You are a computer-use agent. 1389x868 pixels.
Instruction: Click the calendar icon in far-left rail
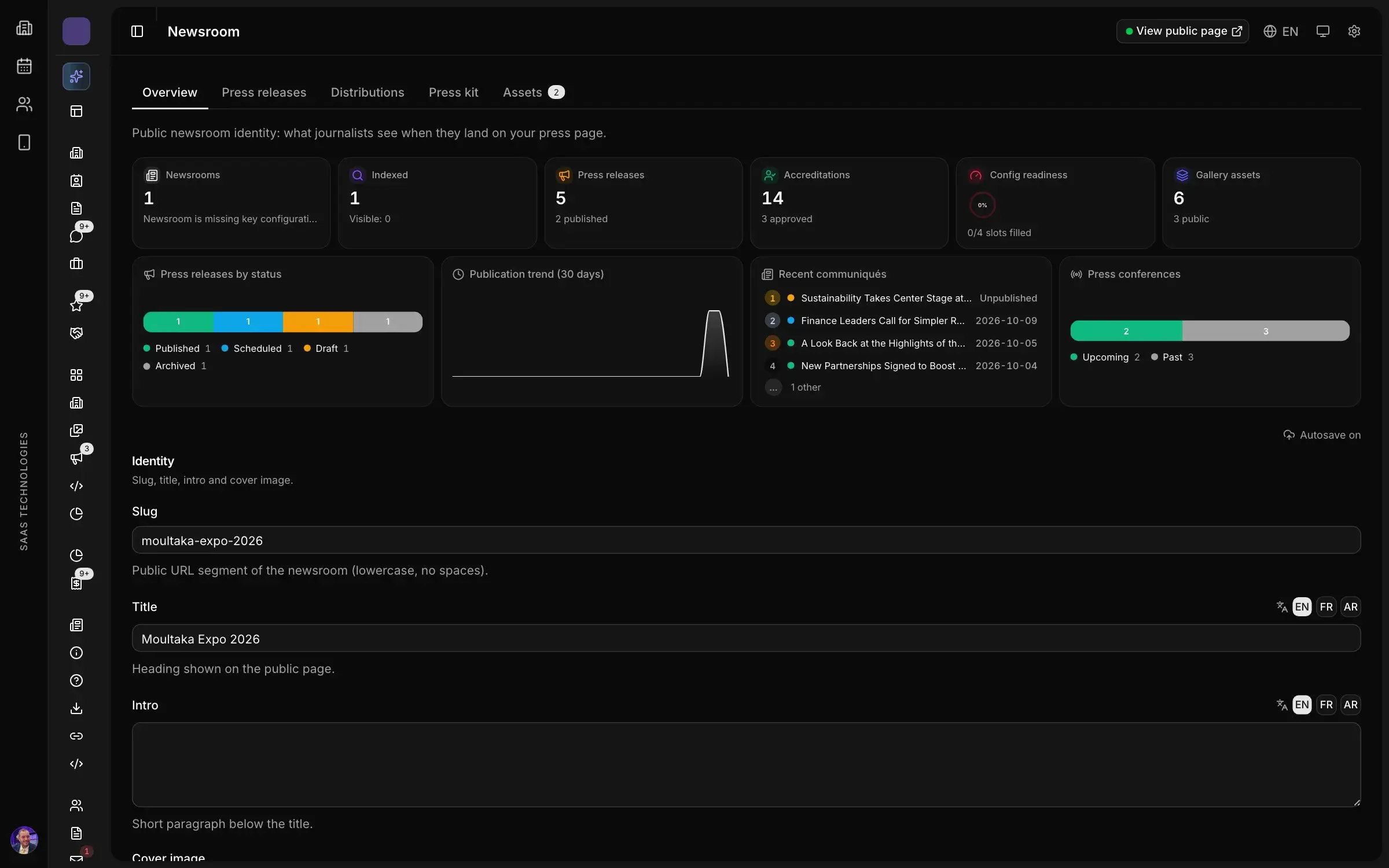[x=24, y=66]
